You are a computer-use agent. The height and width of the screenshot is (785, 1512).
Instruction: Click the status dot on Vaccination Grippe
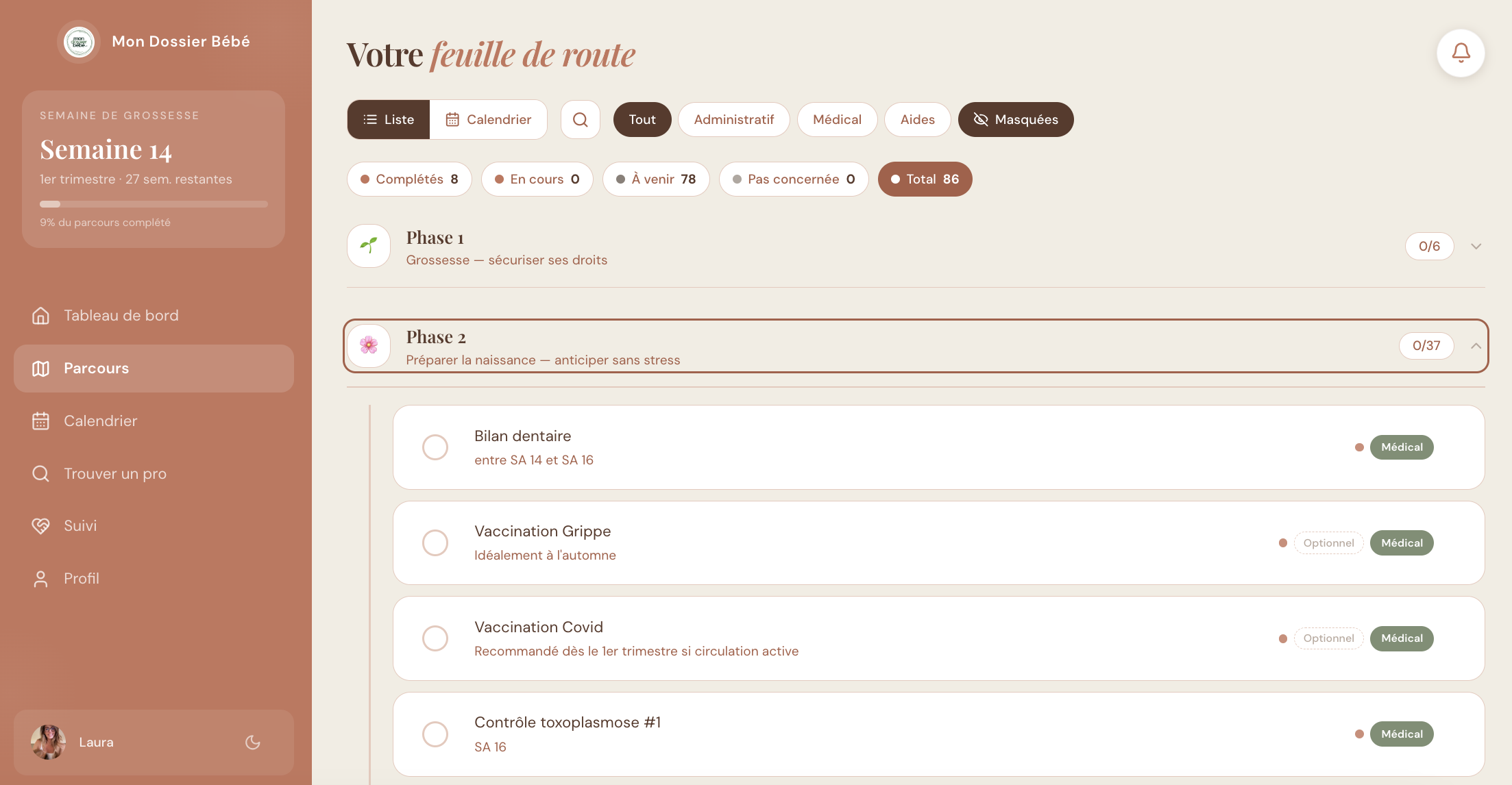tap(1283, 543)
